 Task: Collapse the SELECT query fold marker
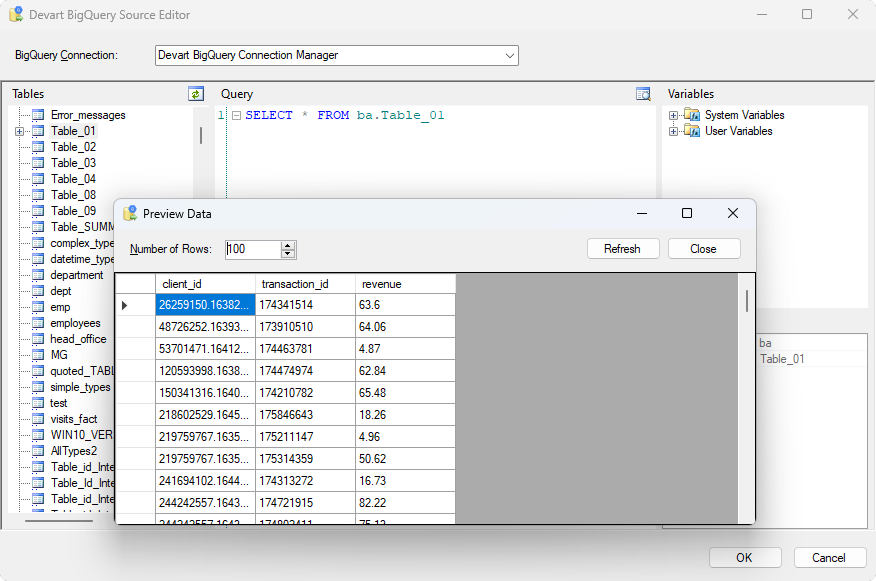235,115
